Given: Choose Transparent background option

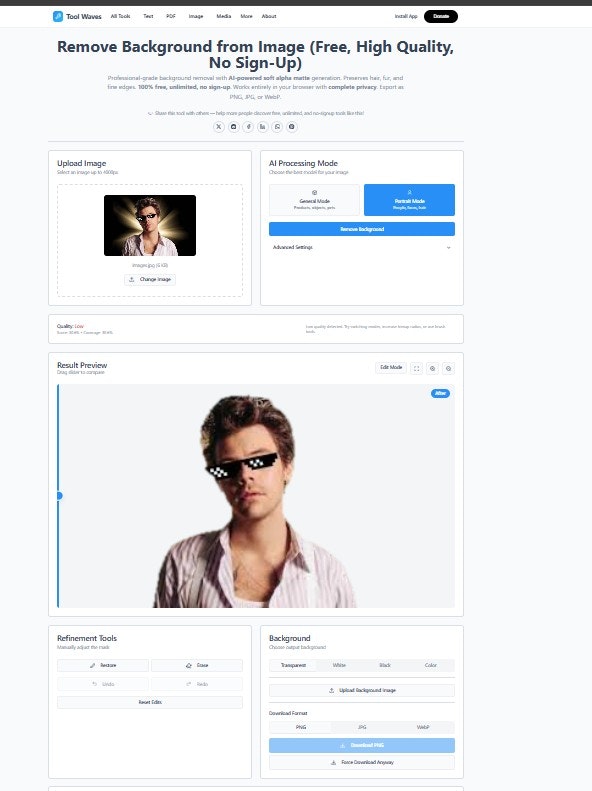Looking at the screenshot, I should [293, 665].
